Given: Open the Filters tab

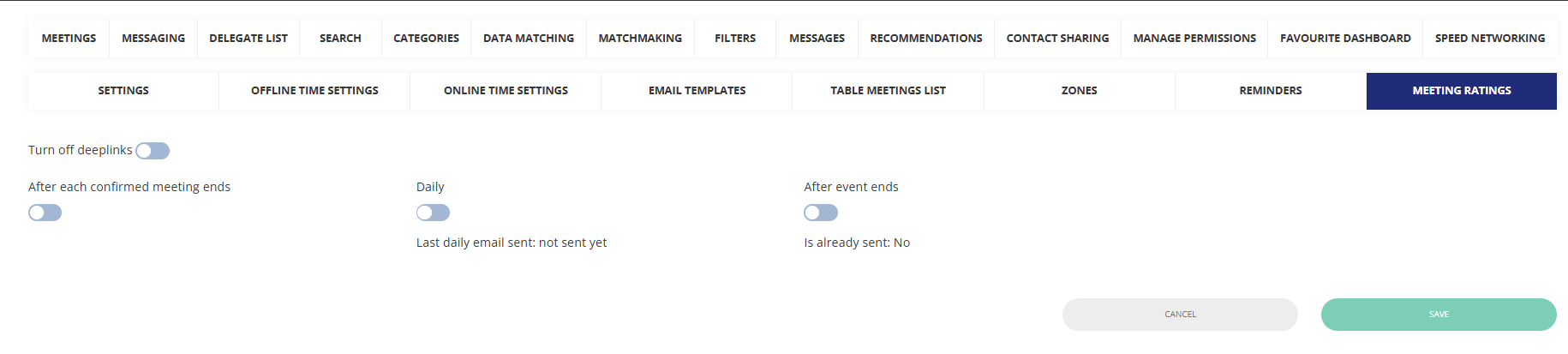Looking at the screenshot, I should 735,39.
